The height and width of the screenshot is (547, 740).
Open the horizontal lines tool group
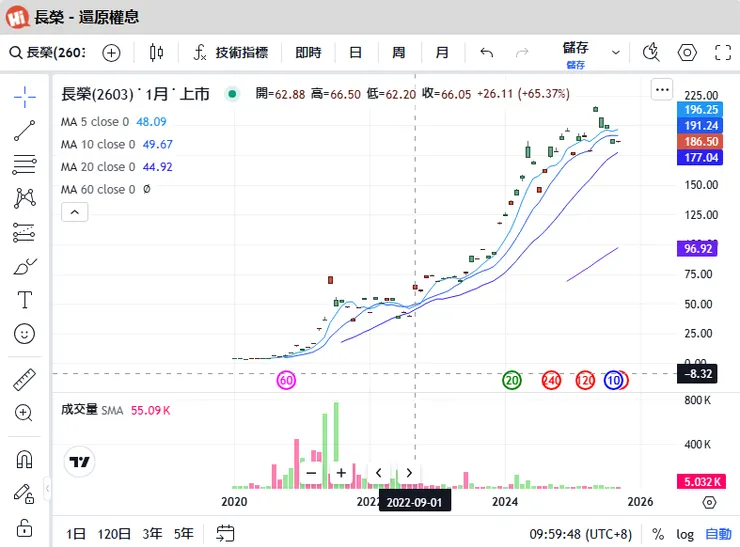(25, 165)
